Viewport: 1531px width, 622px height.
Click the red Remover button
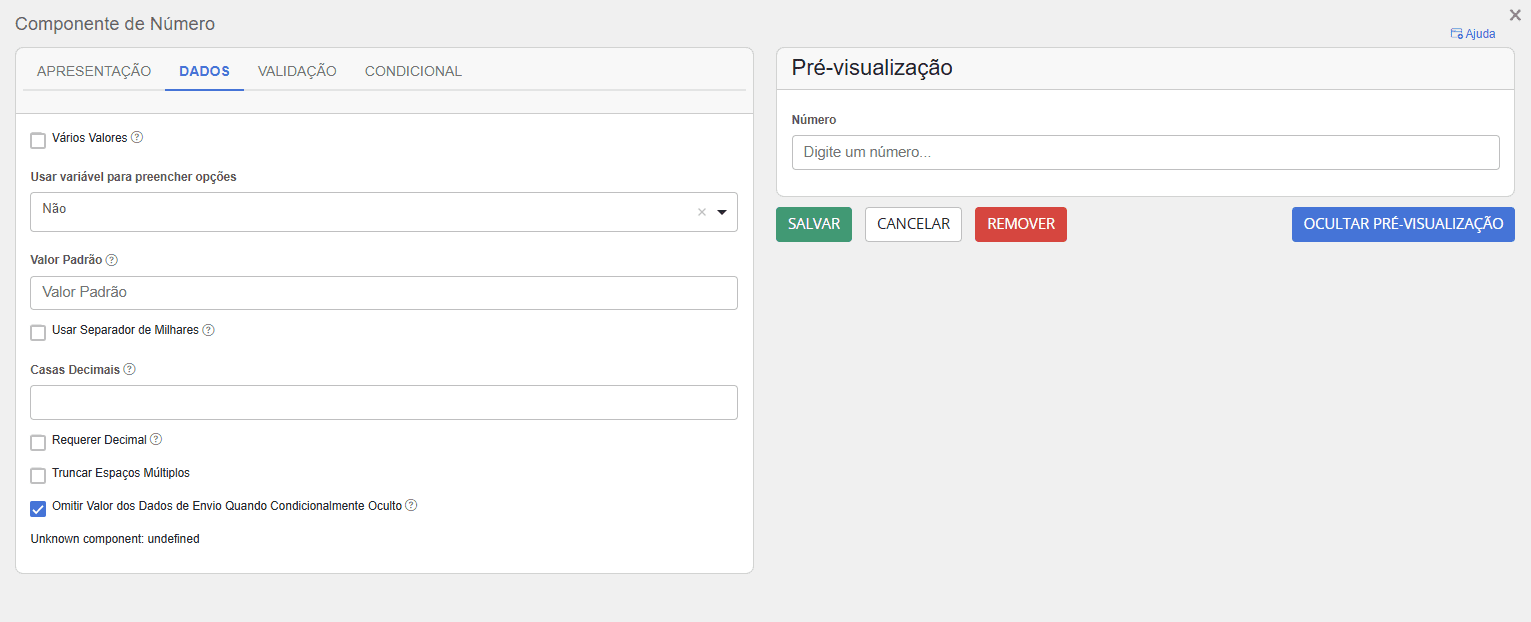[1021, 224]
